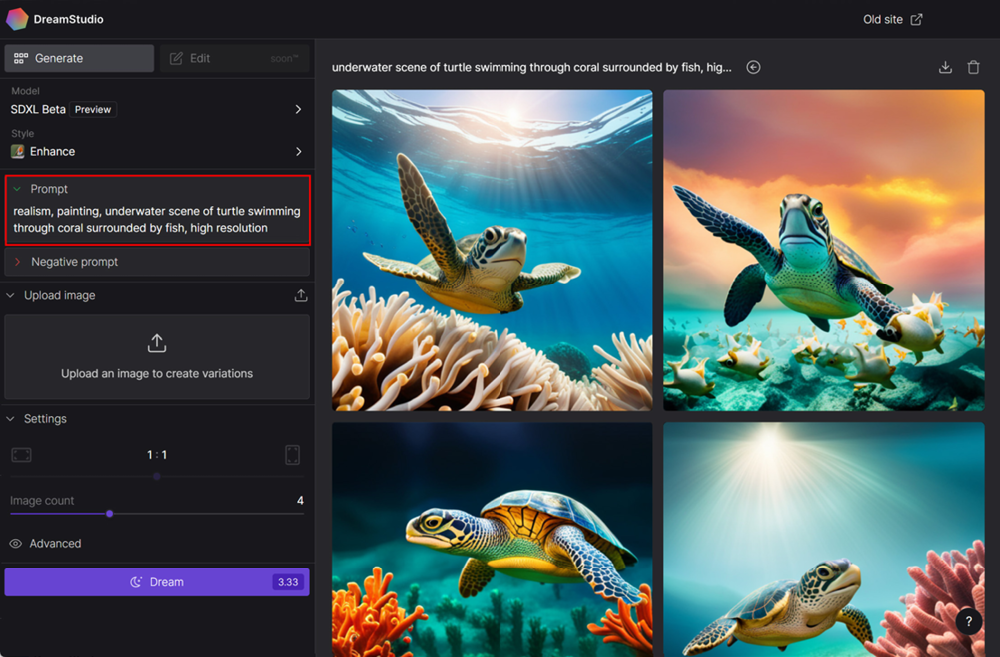Viewport: 1000px width, 657px height.
Task: Click the Enhance style thumbnail icon
Action: (x=18, y=151)
